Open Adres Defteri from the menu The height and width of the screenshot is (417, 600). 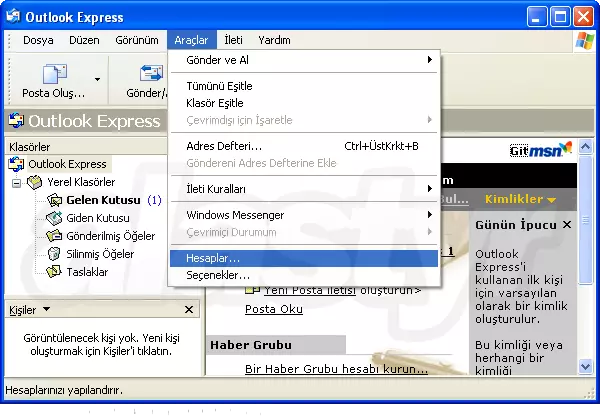[x=304, y=146]
